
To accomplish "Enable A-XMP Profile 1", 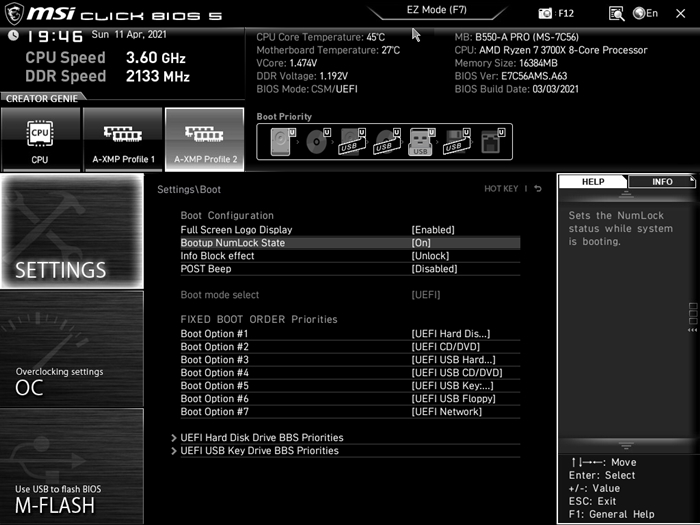I will pos(123,139).
